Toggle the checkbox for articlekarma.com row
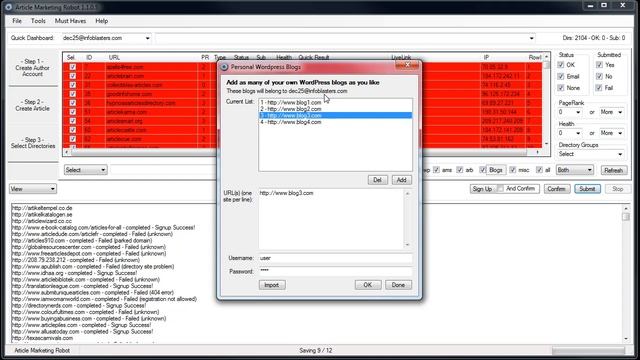The height and width of the screenshot is (360, 640). tap(73, 112)
